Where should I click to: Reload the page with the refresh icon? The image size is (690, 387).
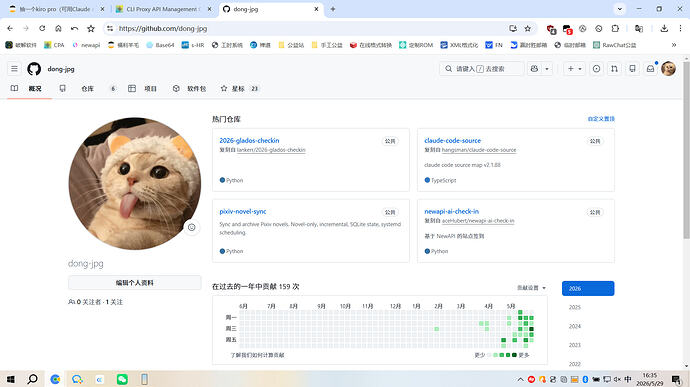[x=42, y=28]
